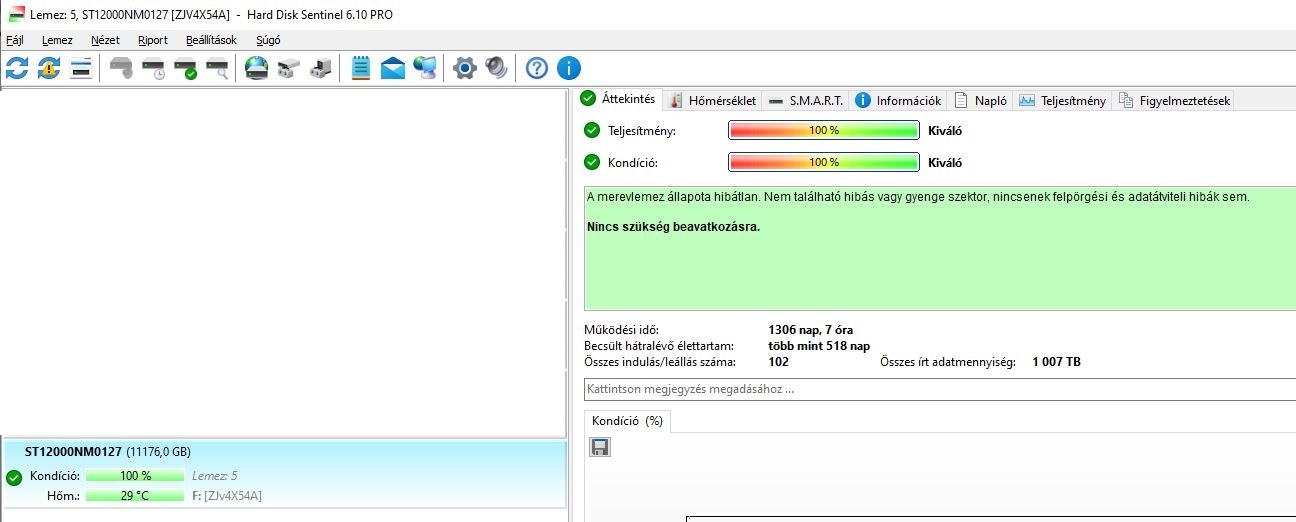Click the green check icon beside Kondíció bar
1296x522 pixels.
(x=593, y=162)
